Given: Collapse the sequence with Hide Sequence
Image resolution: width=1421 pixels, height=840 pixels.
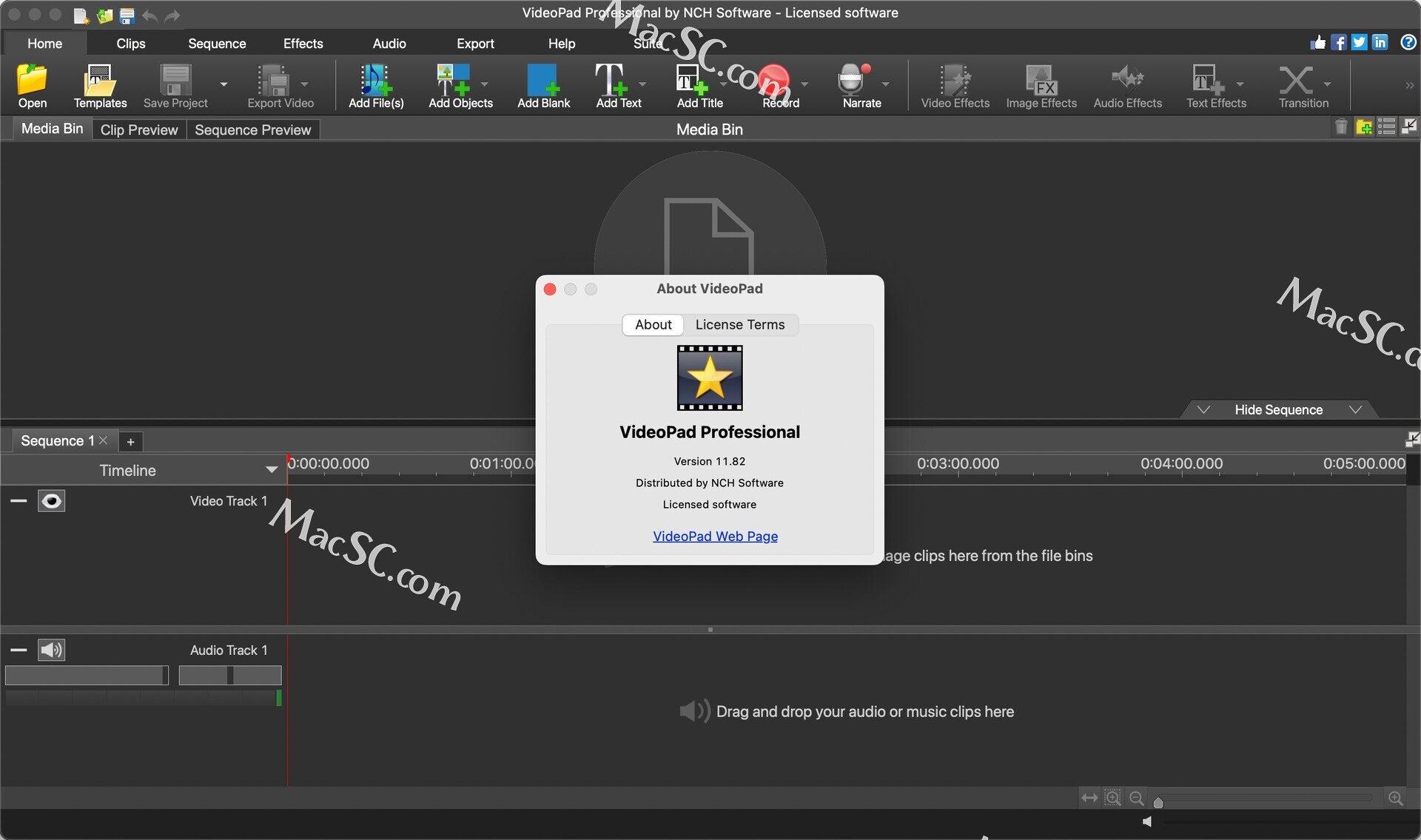Looking at the screenshot, I should (x=1279, y=409).
